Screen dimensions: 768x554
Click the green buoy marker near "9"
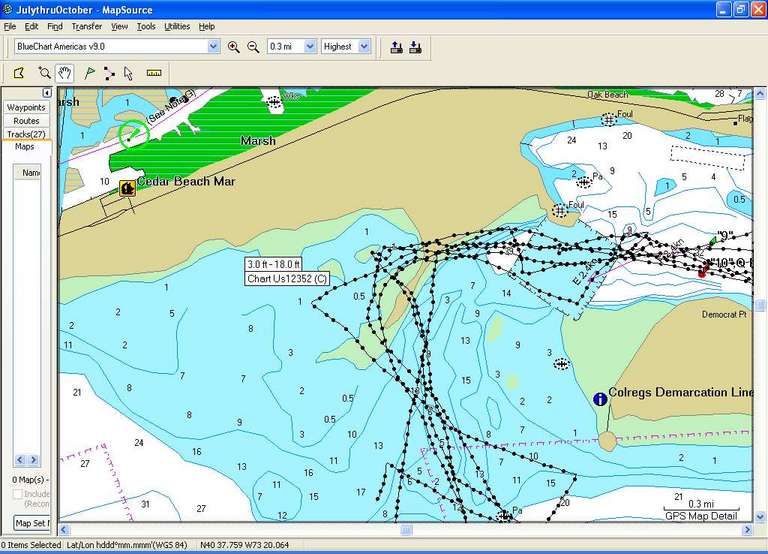713,240
